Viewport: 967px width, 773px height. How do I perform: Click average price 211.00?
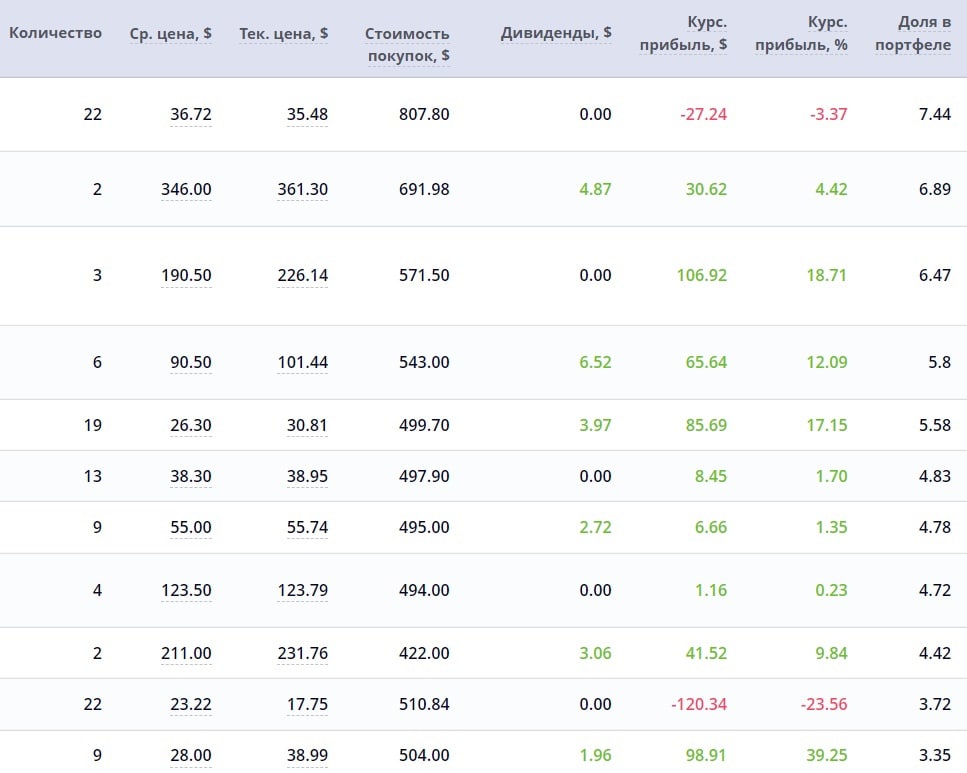tap(186, 653)
